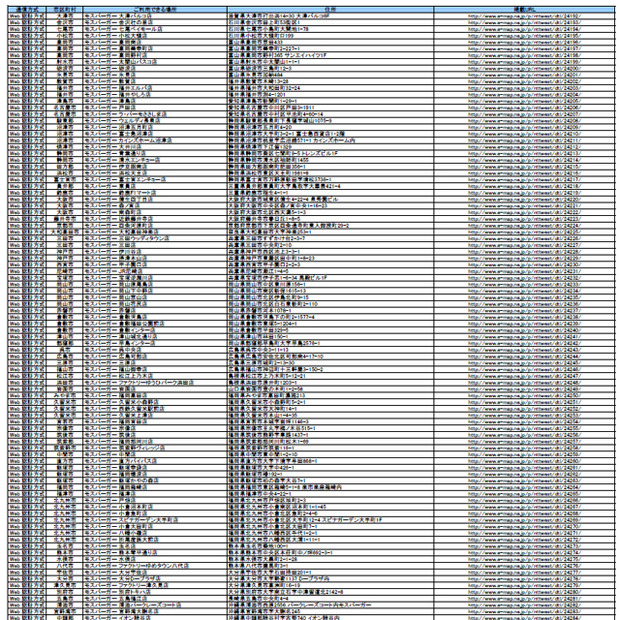Select city cell 八代市
The width and height of the screenshot is (620, 620).
64,565
